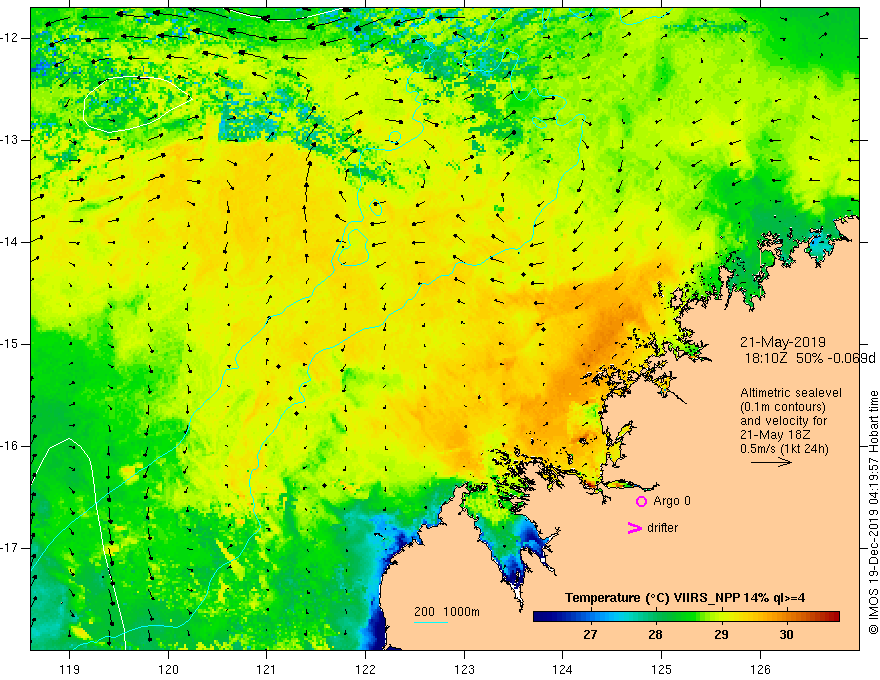Click the temperature color bar
This screenshot has width=880, height=680.
686,617
